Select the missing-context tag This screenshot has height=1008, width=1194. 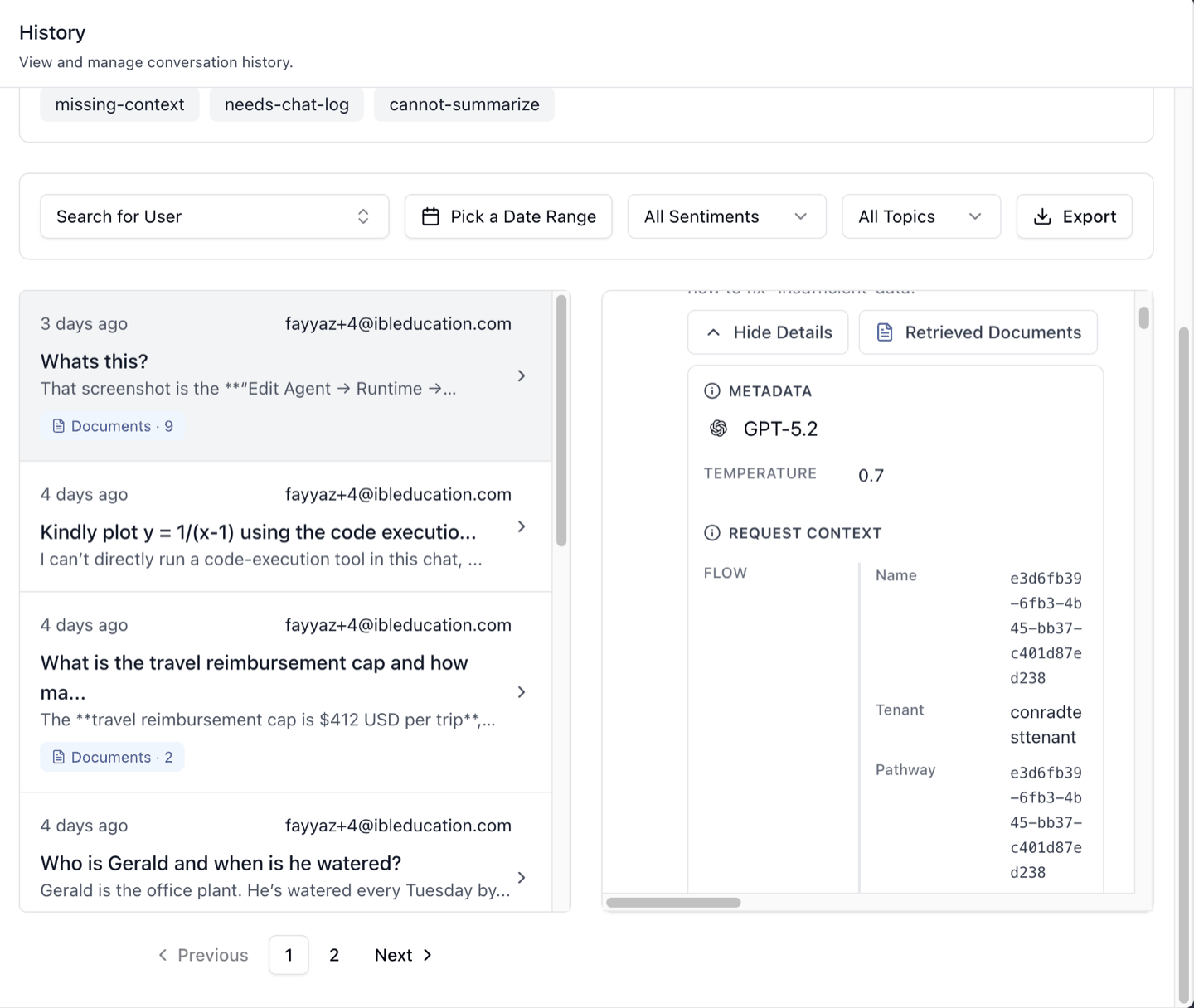[119, 104]
